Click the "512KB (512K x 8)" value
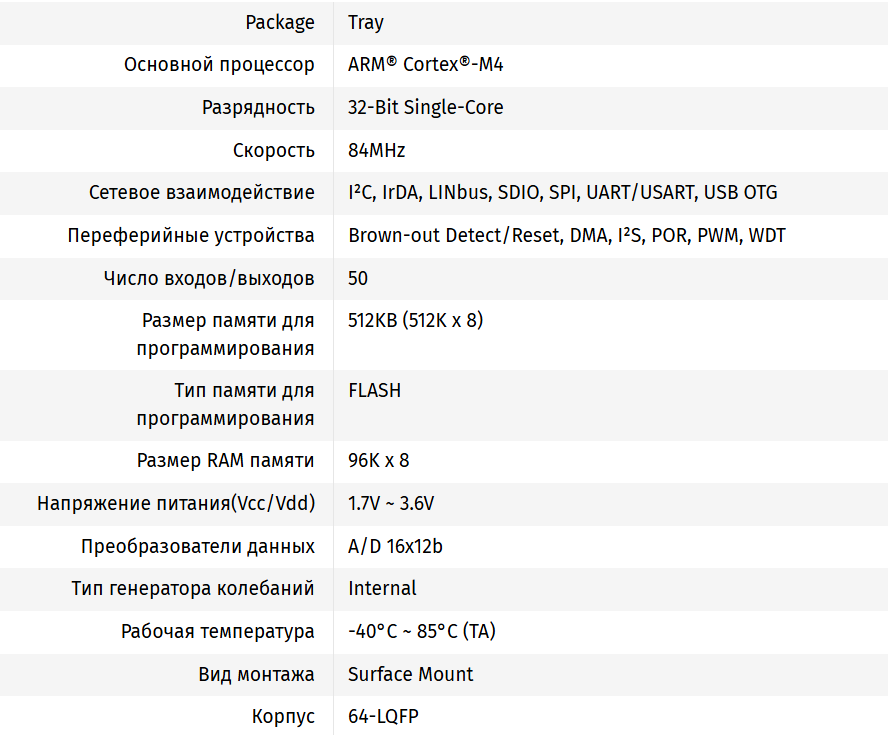The image size is (888, 735). tap(416, 321)
